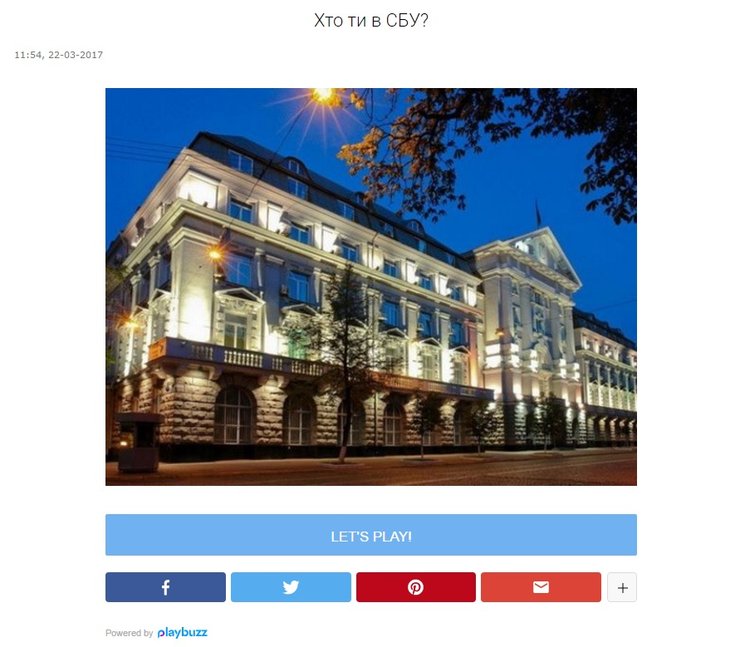
Task: Click the 'Хто ти в СБУ?' heading
Action: 371,20
